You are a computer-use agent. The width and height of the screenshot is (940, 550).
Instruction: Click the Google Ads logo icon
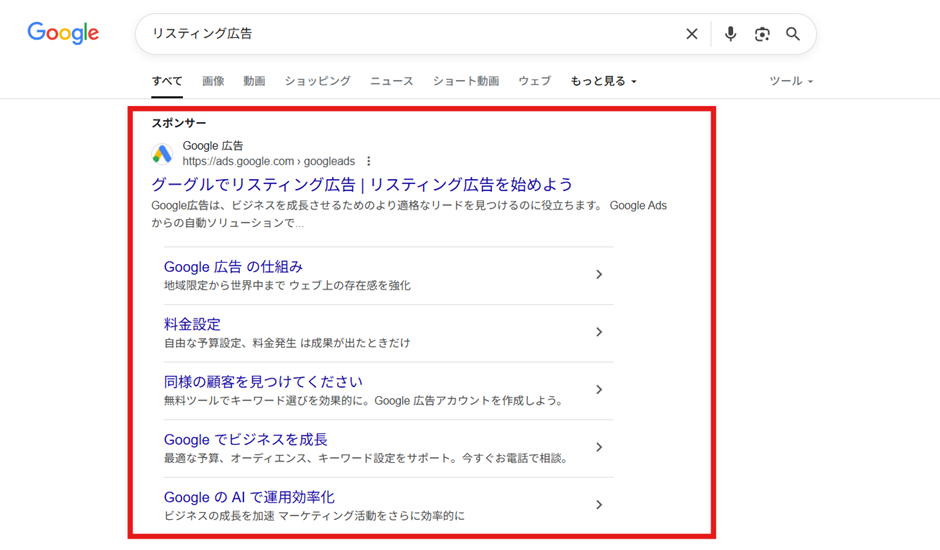click(162, 154)
